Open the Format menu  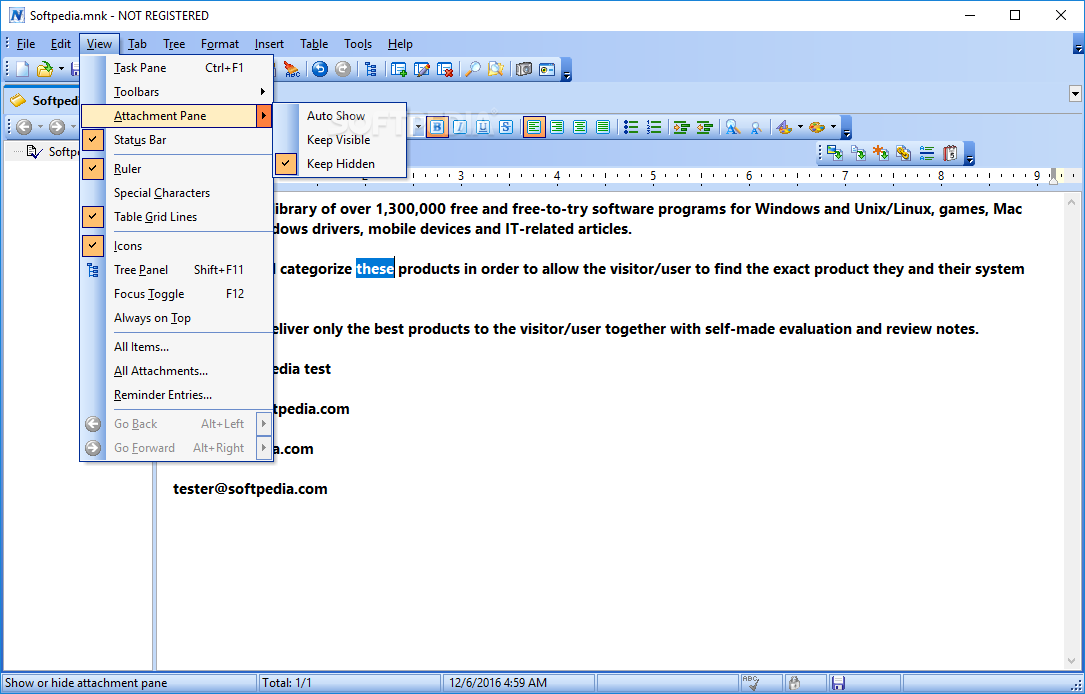(220, 44)
